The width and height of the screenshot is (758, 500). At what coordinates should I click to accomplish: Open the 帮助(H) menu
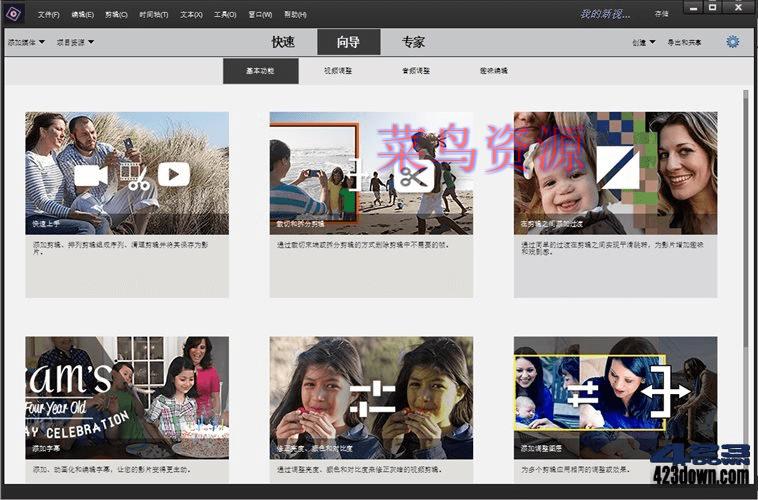click(x=295, y=15)
